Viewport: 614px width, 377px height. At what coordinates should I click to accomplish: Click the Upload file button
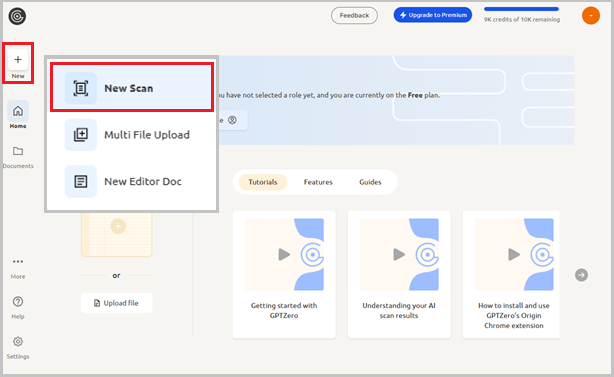coord(116,303)
